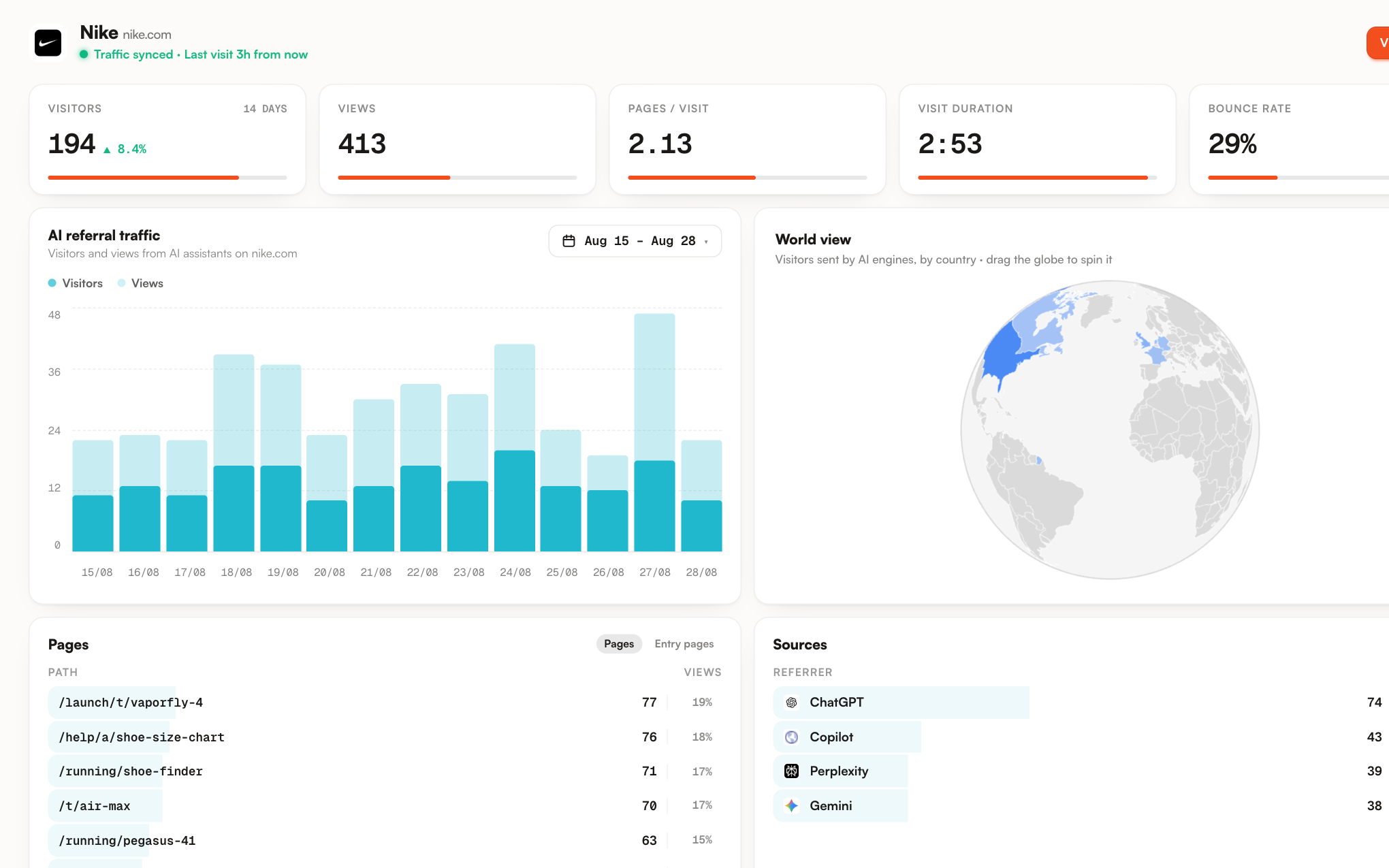Click the 29% bounce rate value
This screenshot has width=1389, height=868.
click(x=1232, y=144)
